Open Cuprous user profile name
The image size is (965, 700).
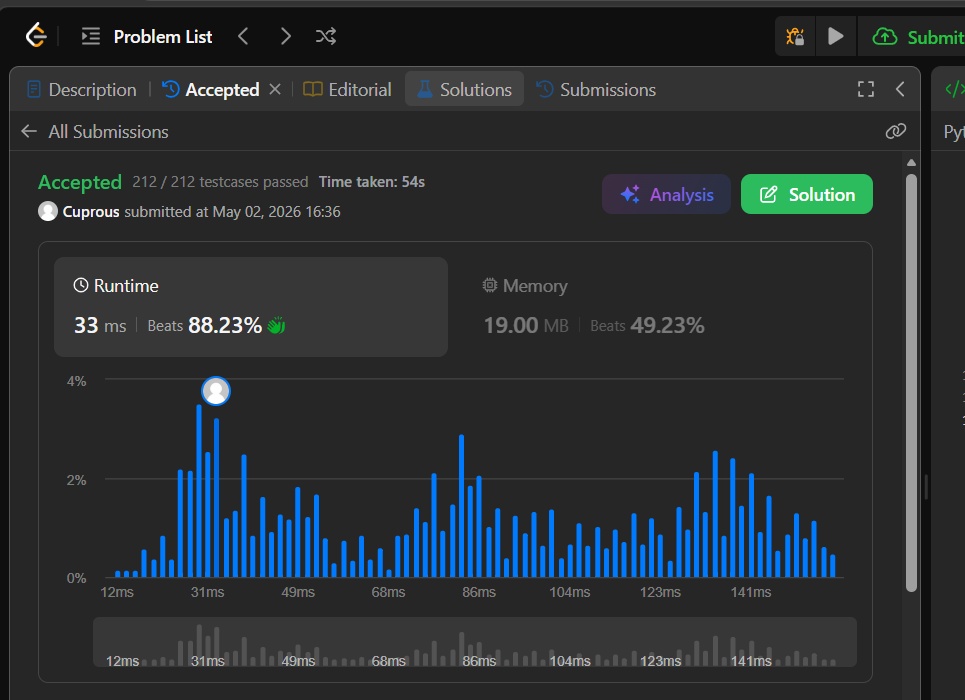click(x=91, y=212)
